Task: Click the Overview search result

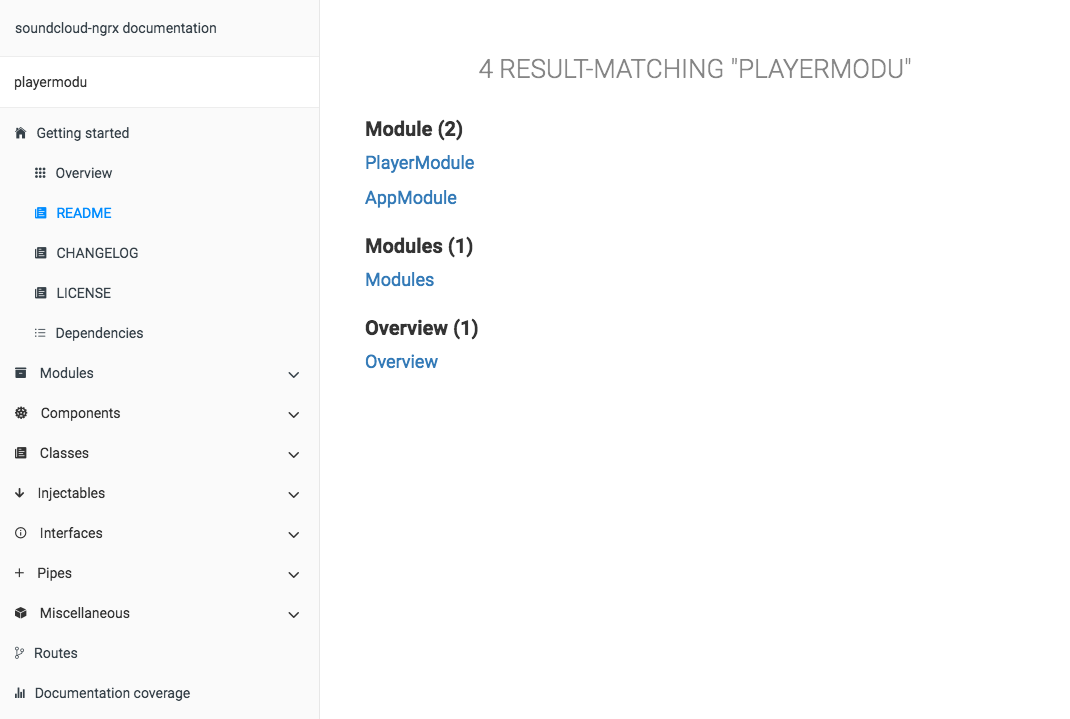Action: click(401, 361)
